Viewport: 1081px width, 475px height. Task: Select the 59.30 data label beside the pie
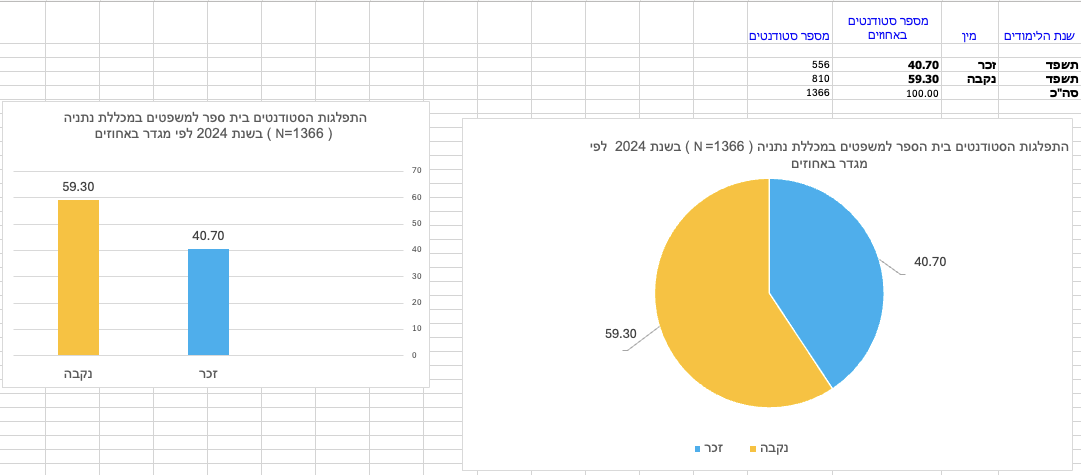pos(620,334)
